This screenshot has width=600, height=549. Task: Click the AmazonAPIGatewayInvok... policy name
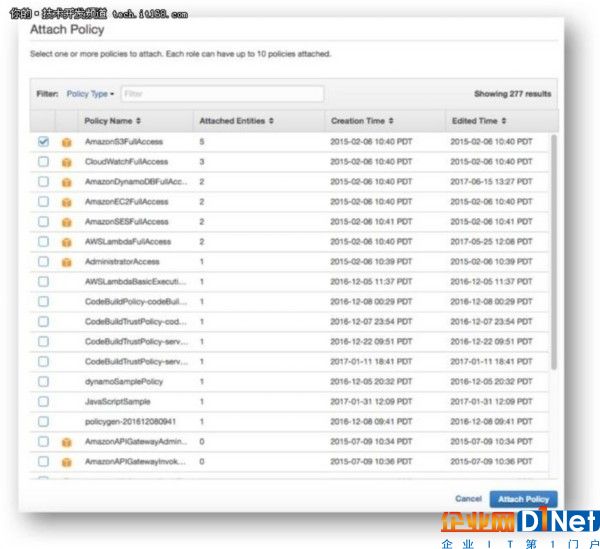pyautogui.click(x=135, y=461)
